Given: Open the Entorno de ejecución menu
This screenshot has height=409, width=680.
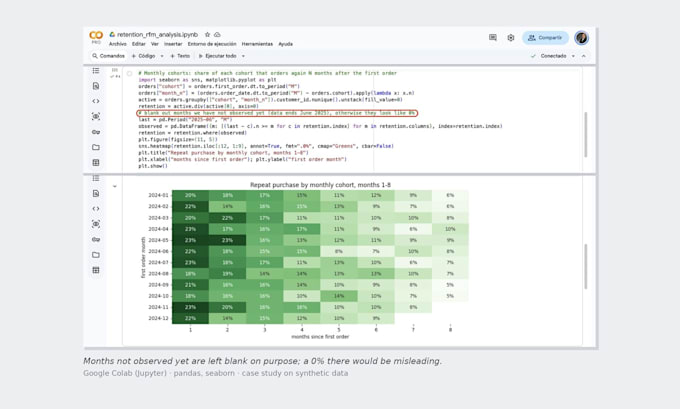Looking at the screenshot, I should pos(212,44).
